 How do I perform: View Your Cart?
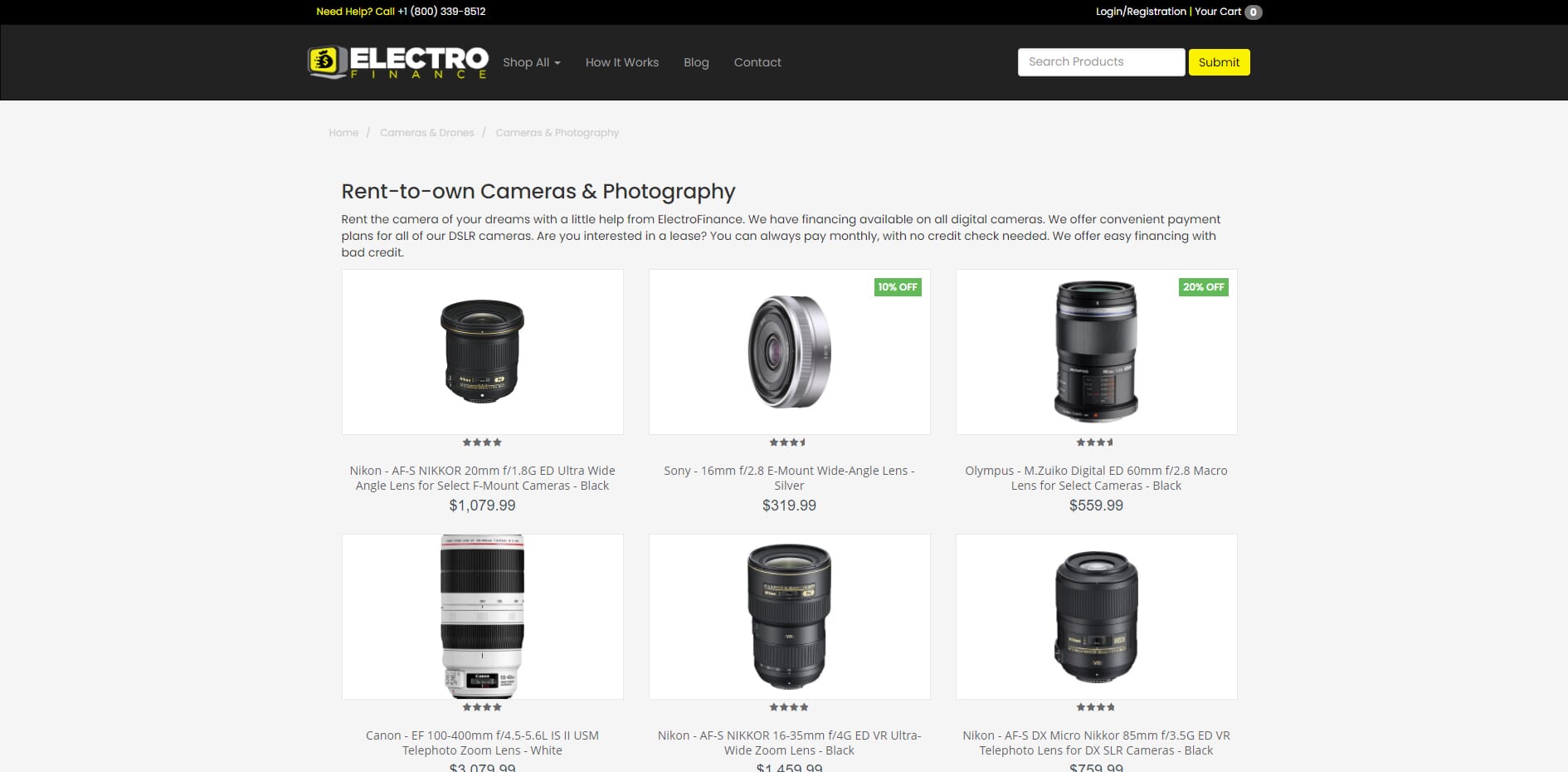tap(1218, 12)
